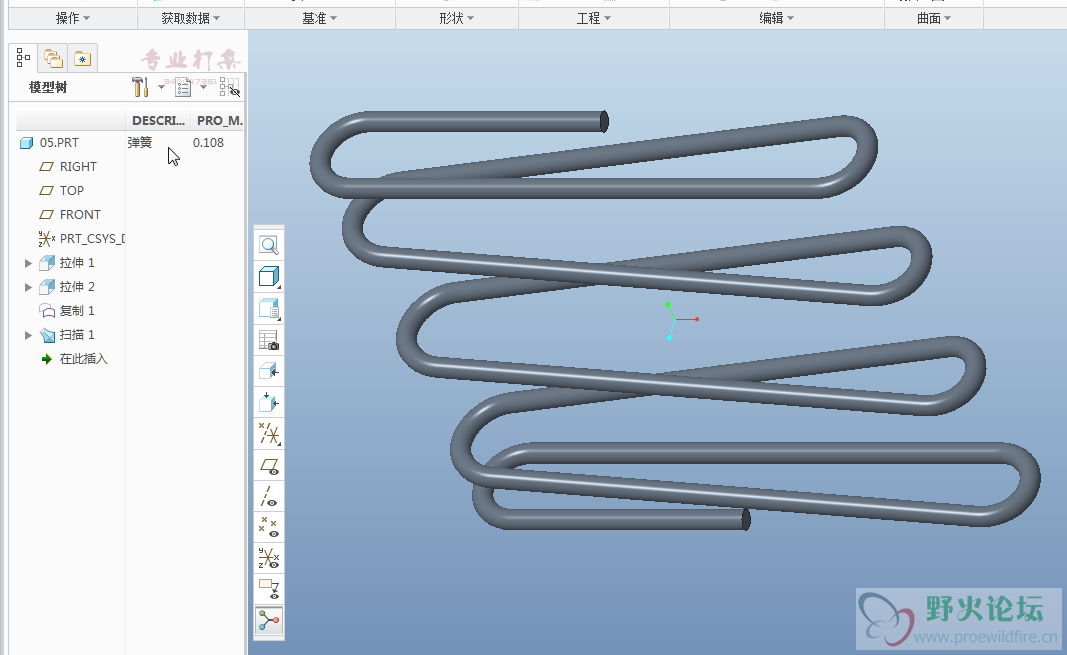The width and height of the screenshot is (1067, 655).
Task: Click the tree display list icon
Action: (x=182, y=87)
